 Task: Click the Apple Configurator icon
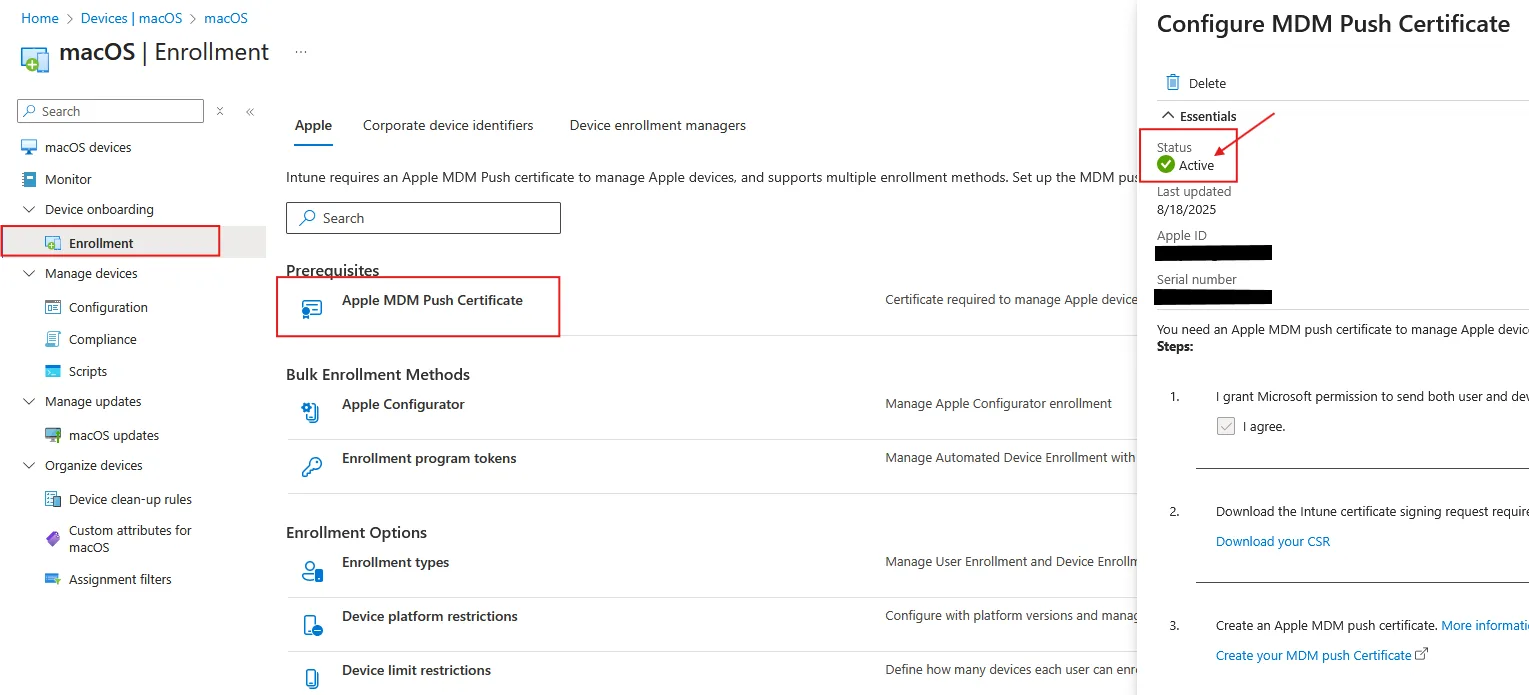[311, 411]
